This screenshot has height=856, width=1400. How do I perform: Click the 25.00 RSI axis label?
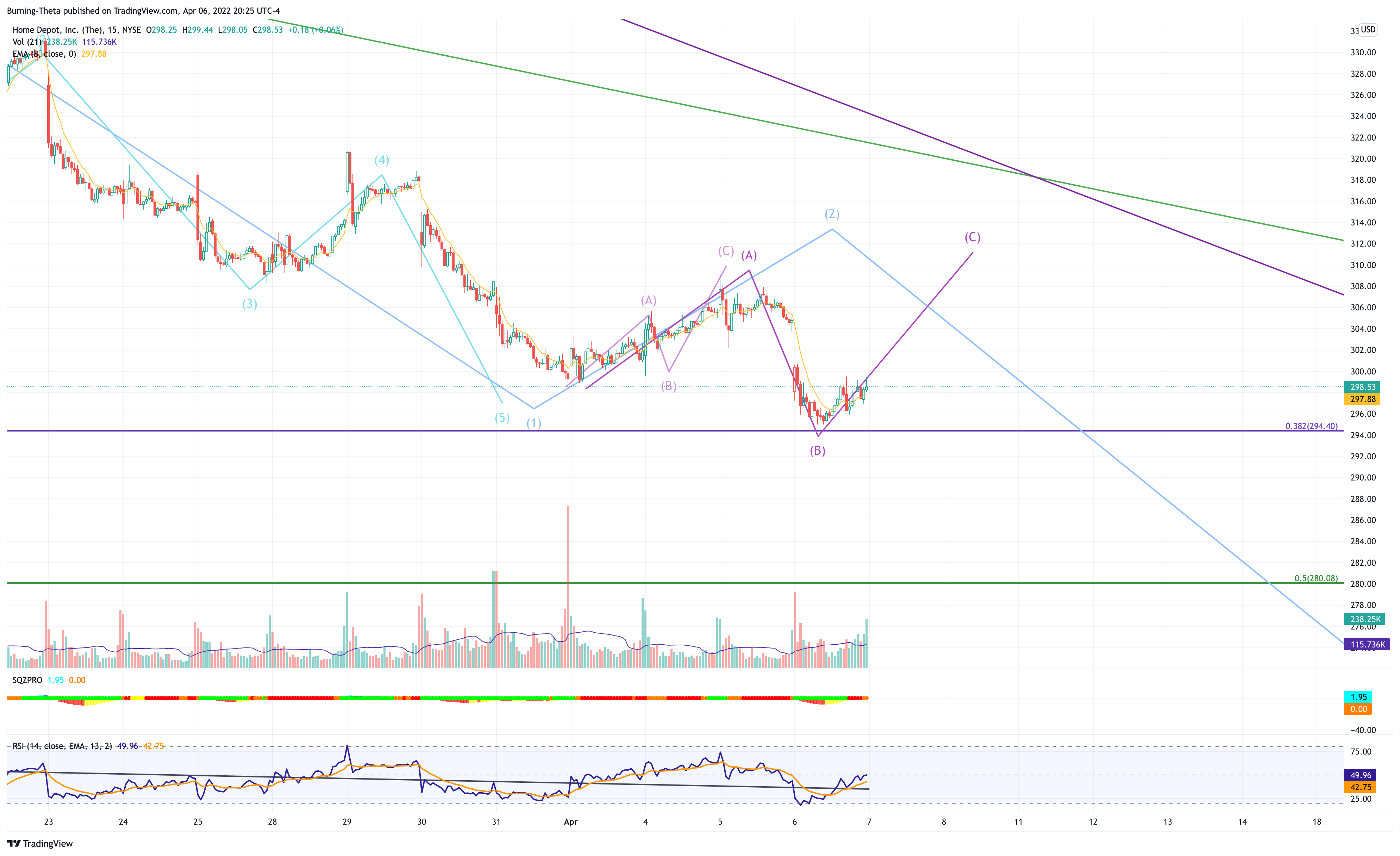[x=1361, y=799]
